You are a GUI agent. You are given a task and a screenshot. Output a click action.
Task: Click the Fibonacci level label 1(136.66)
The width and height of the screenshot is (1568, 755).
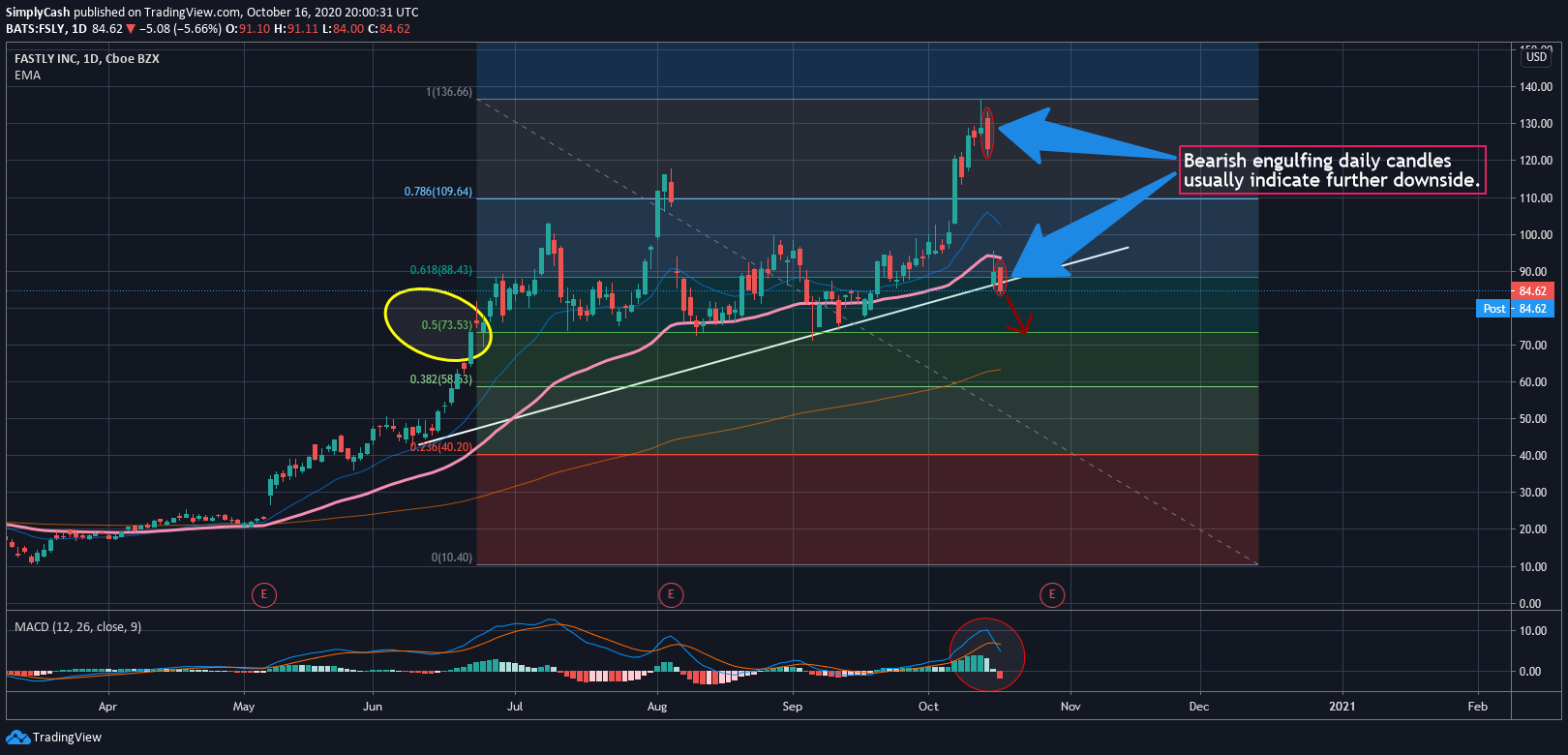tap(449, 92)
